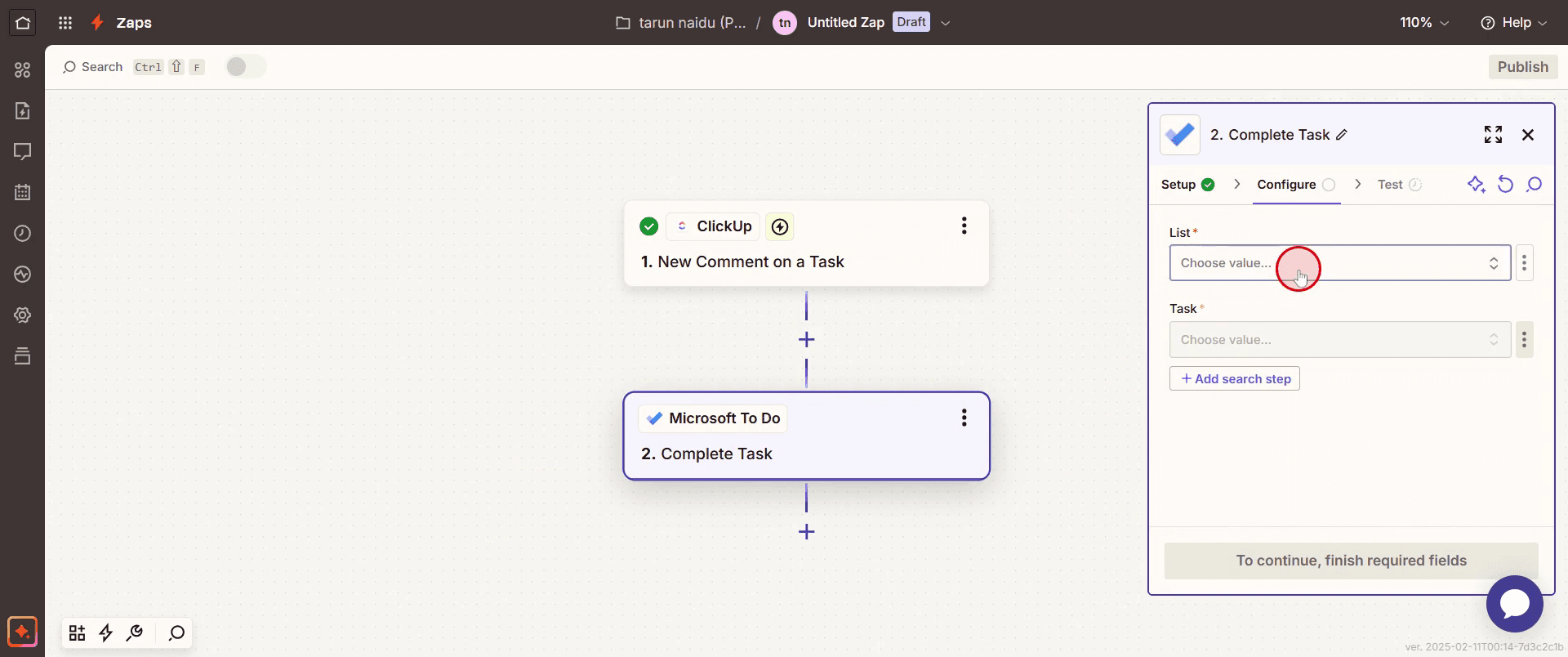Open the file upload sidebar icon
This screenshot has width=1568, height=657.
[23, 111]
